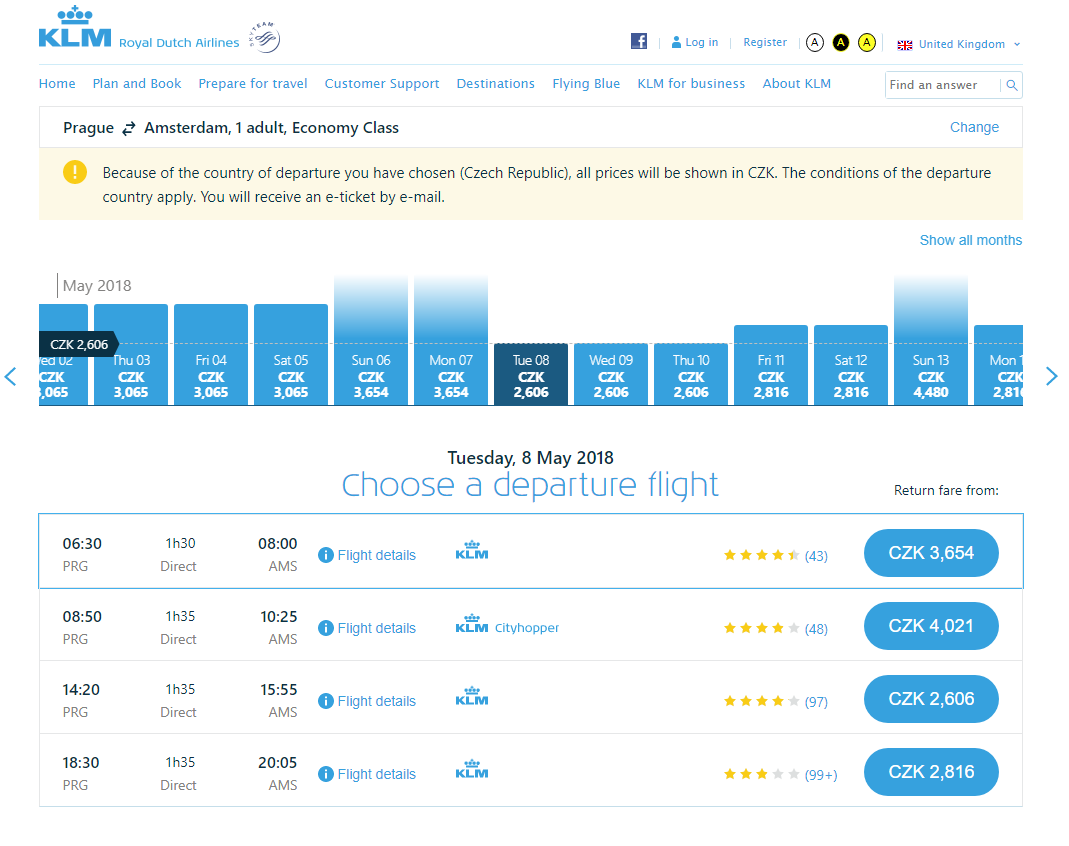Select Wed 09 date bar
The height and width of the screenshot is (846, 1069).
[x=611, y=374]
